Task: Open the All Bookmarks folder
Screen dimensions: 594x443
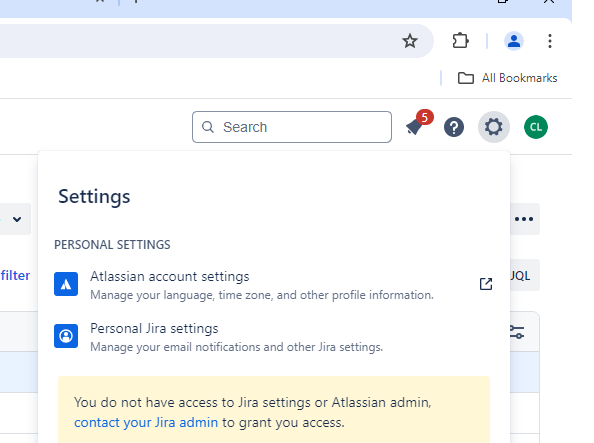Action: [507, 78]
